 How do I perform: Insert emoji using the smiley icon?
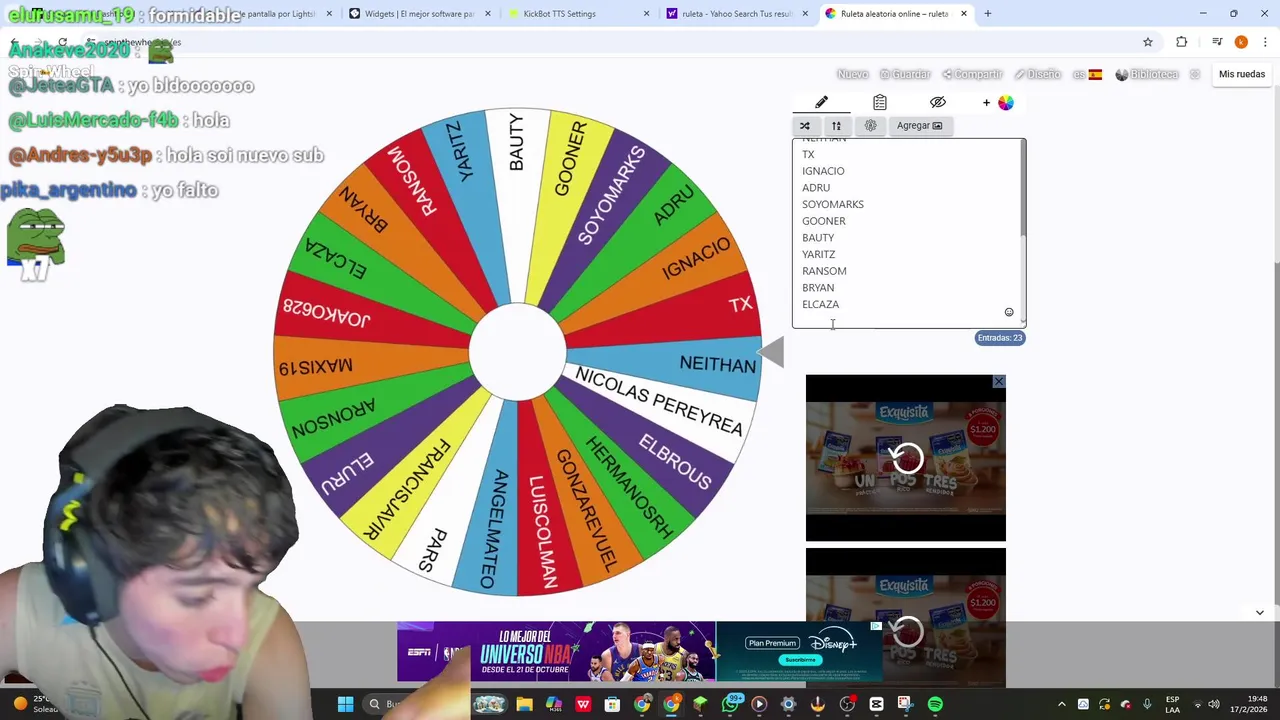[1008, 313]
